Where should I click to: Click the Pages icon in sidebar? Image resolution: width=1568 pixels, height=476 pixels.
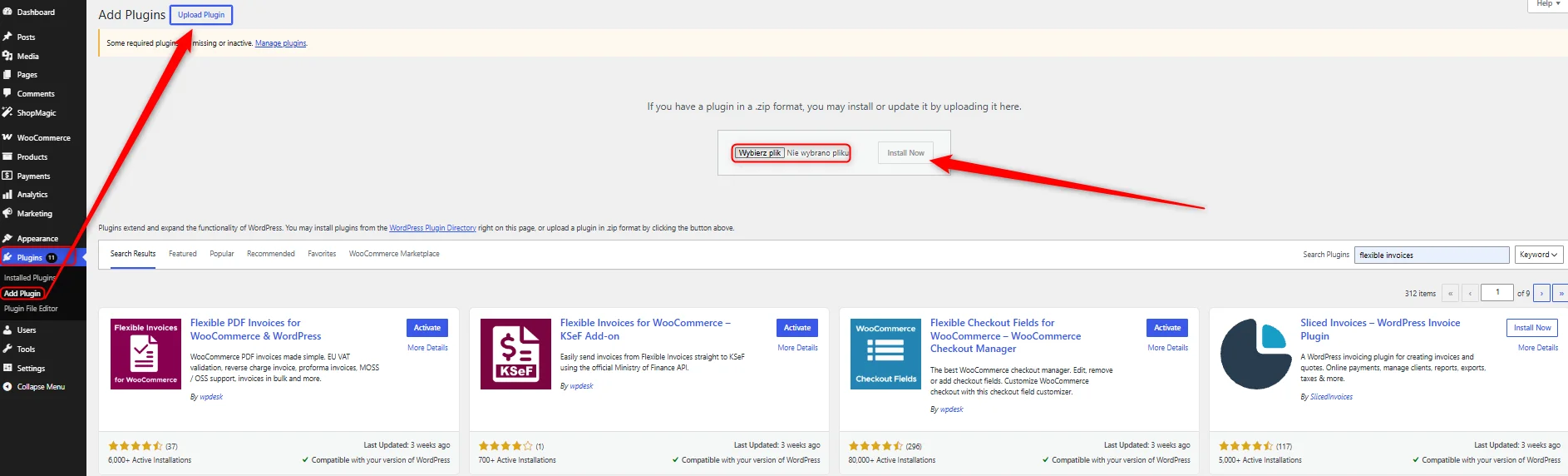[x=7, y=74]
